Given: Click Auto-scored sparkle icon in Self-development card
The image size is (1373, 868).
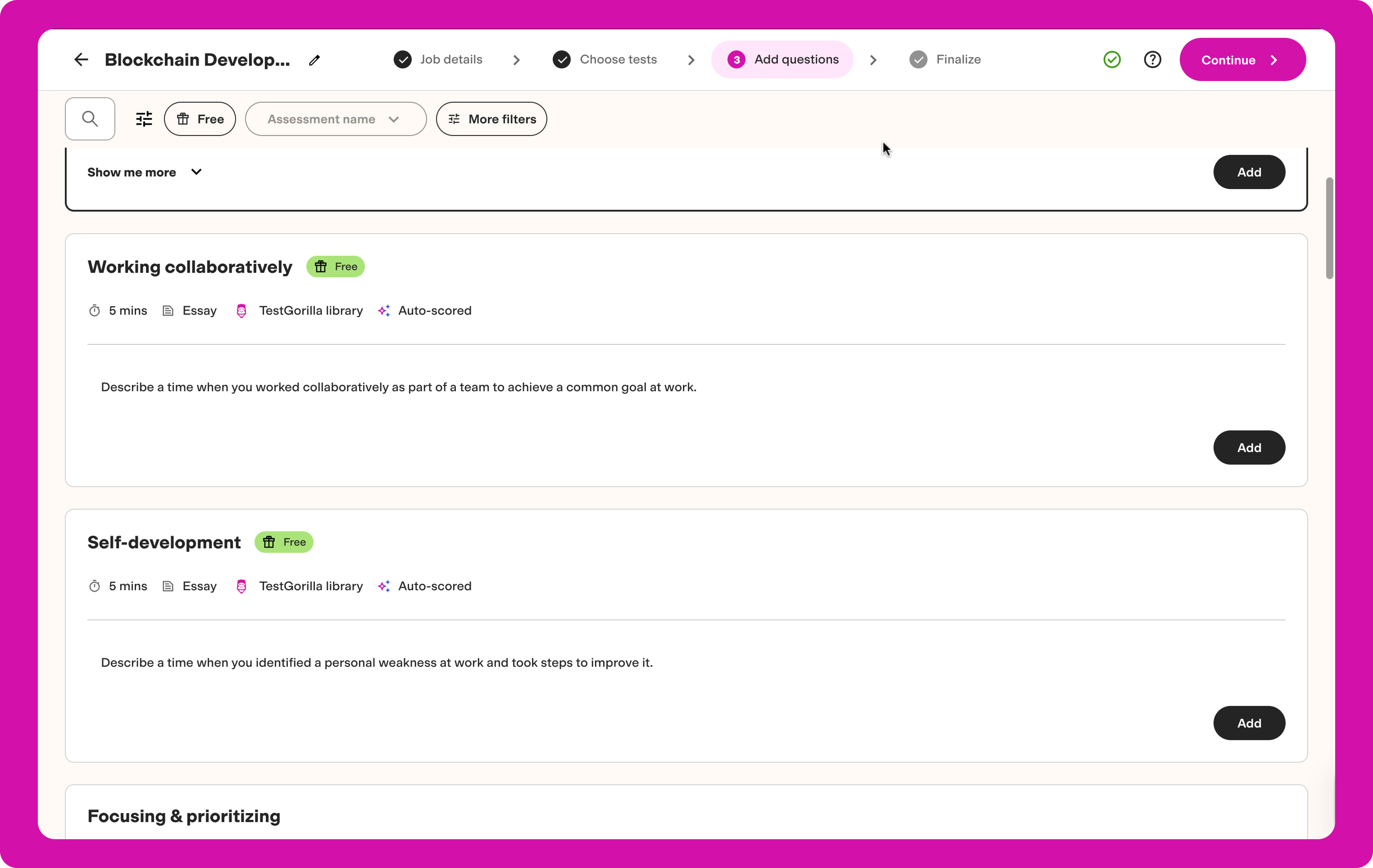Looking at the screenshot, I should tap(384, 586).
